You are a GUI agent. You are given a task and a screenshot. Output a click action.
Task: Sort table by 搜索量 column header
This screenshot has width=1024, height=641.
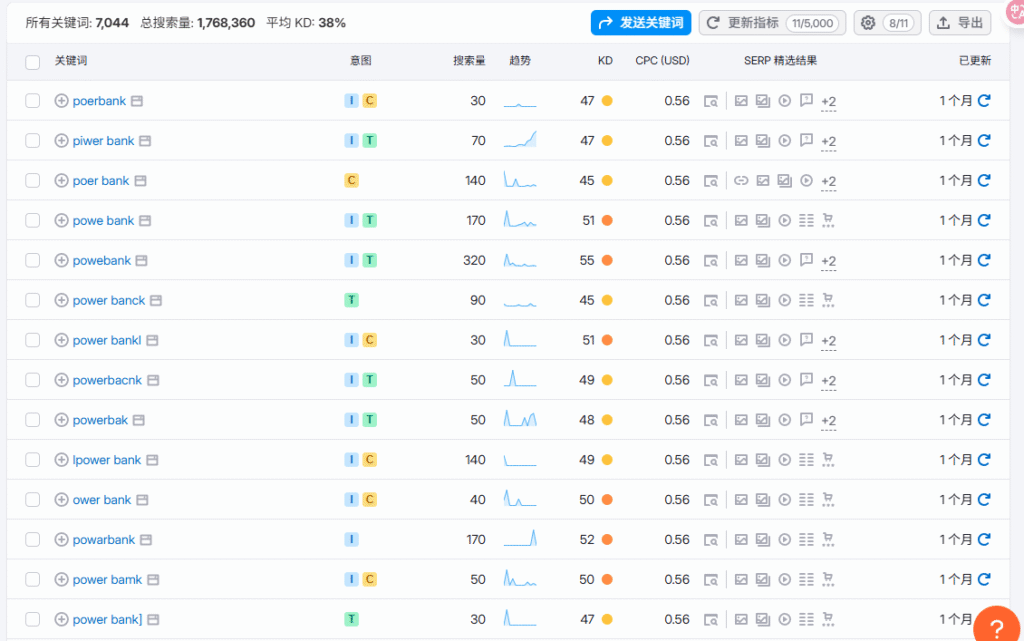[468, 61]
